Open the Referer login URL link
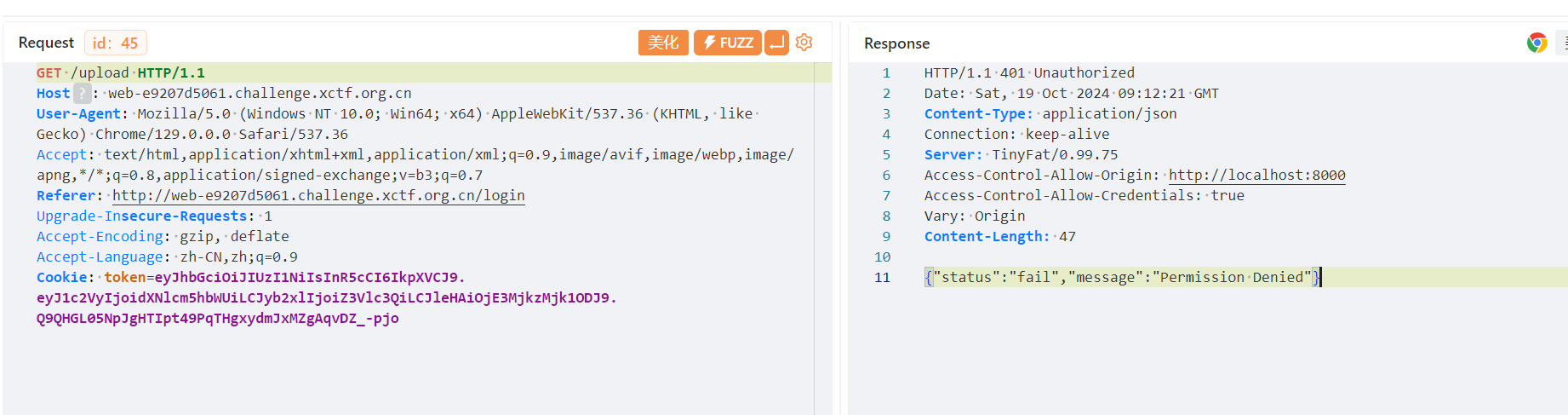 pyautogui.click(x=318, y=195)
